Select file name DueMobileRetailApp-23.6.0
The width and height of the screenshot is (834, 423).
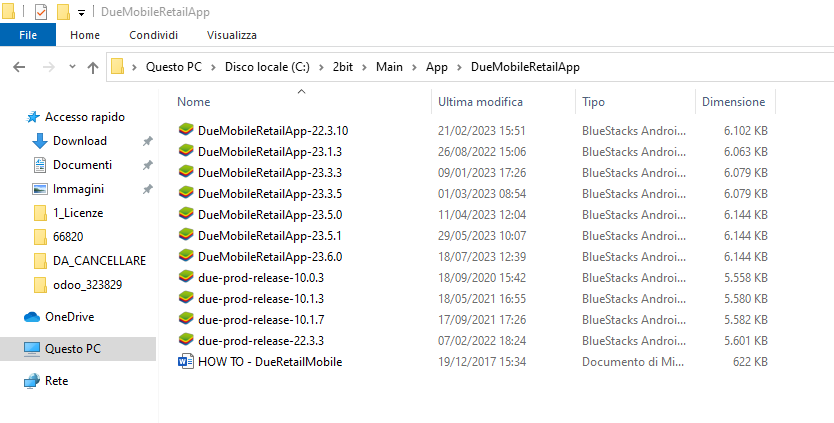tap(270, 257)
